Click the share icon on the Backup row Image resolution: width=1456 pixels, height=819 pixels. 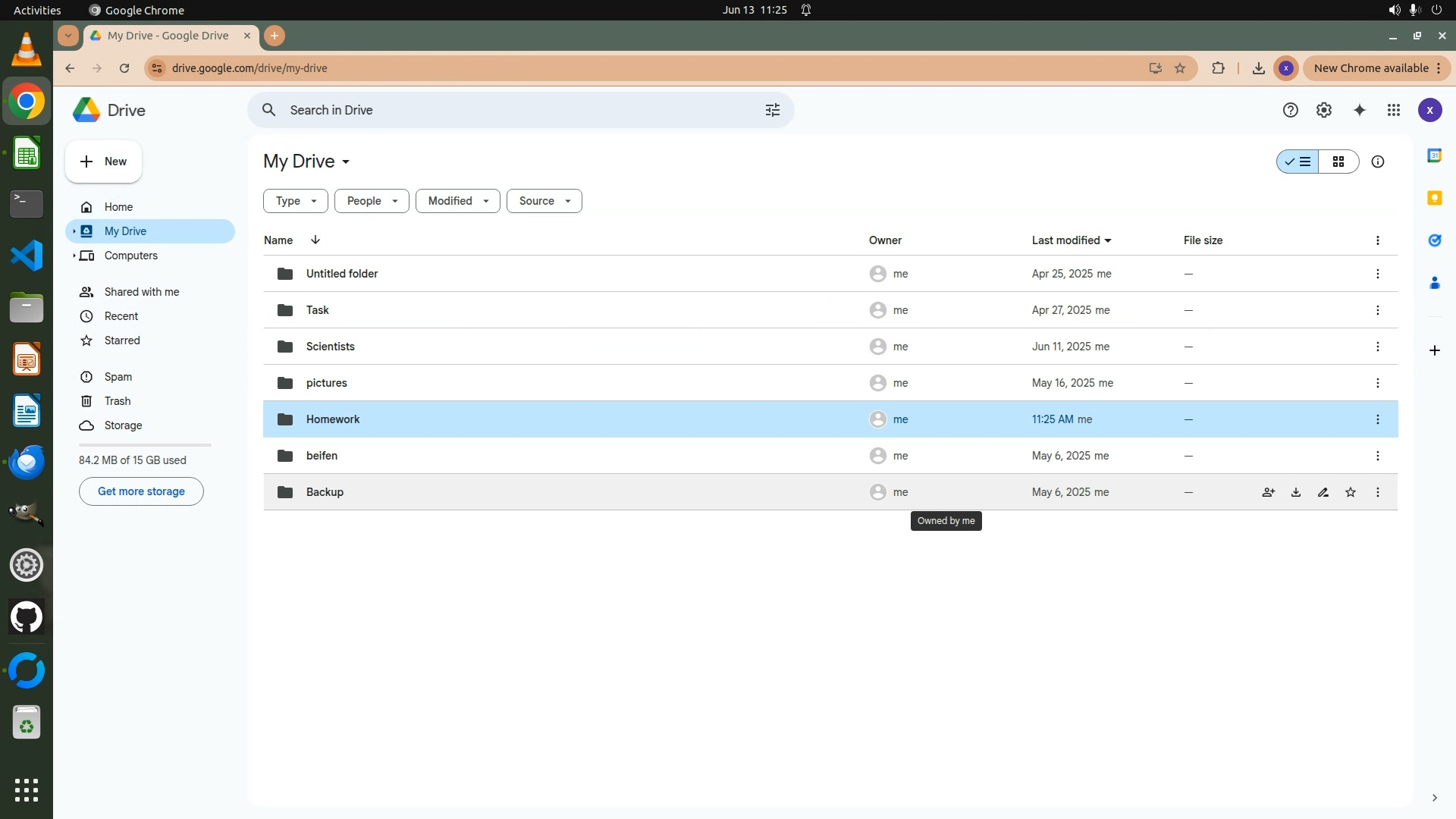pos(1268,492)
